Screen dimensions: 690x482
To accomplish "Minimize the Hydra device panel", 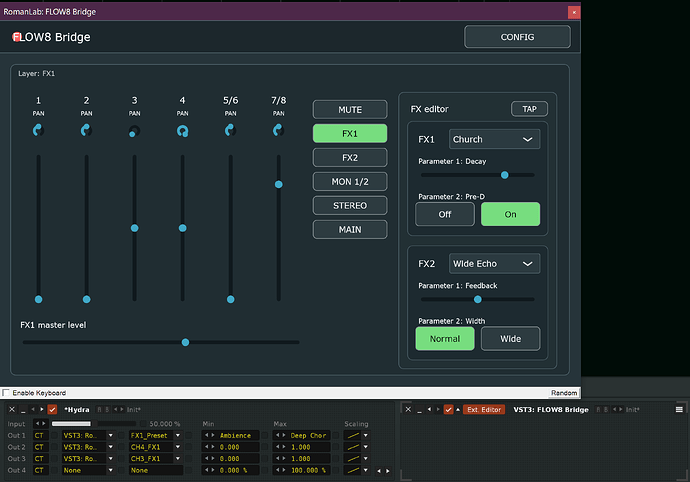I will 23,409.
